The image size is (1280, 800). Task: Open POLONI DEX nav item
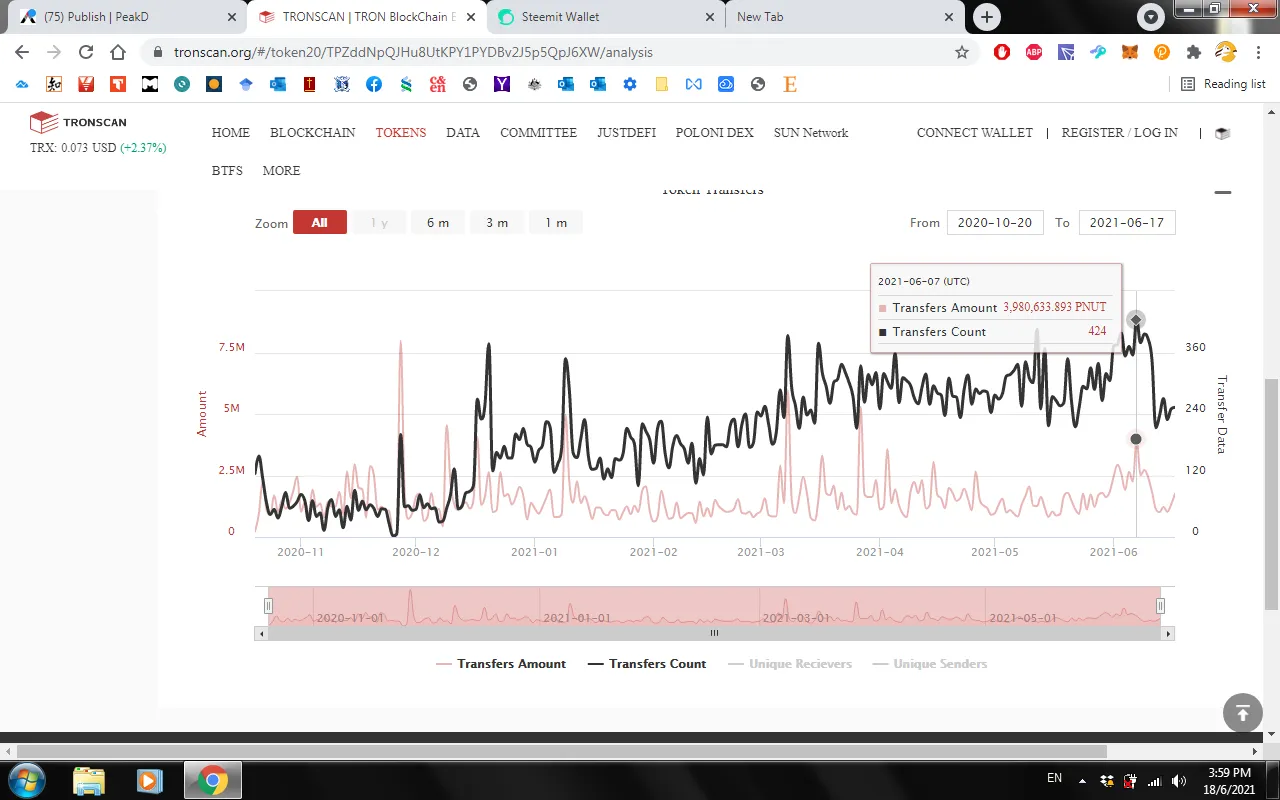714,133
